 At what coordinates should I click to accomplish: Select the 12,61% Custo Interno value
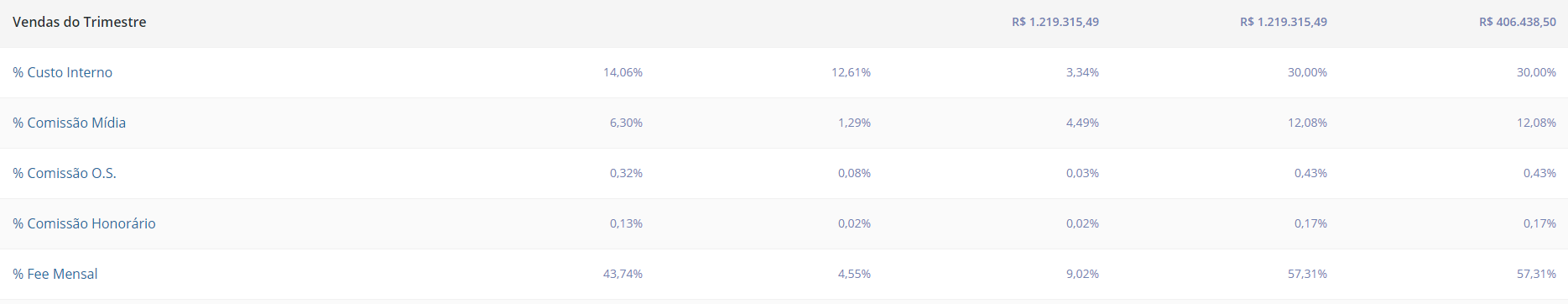pos(851,72)
